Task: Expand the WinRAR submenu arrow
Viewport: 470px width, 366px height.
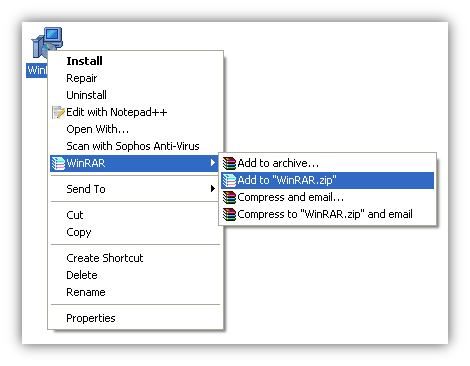Action: coord(213,163)
